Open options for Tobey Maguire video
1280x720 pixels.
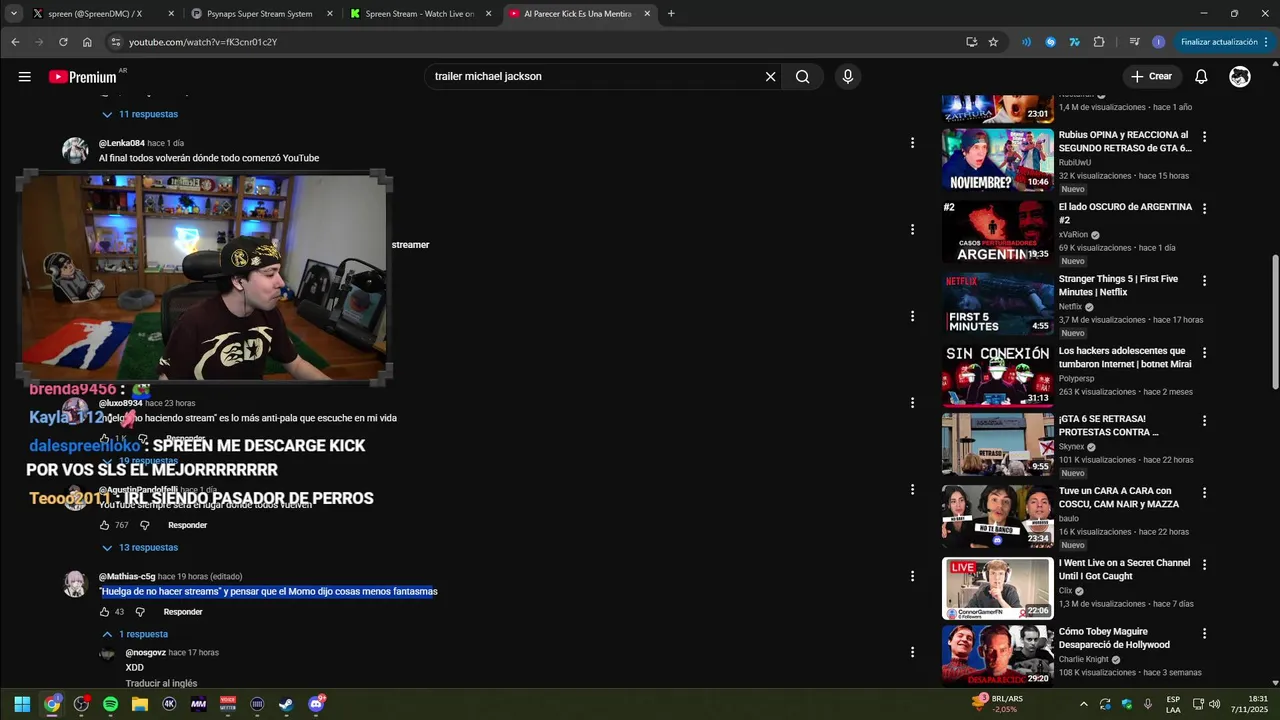click(1204, 633)
